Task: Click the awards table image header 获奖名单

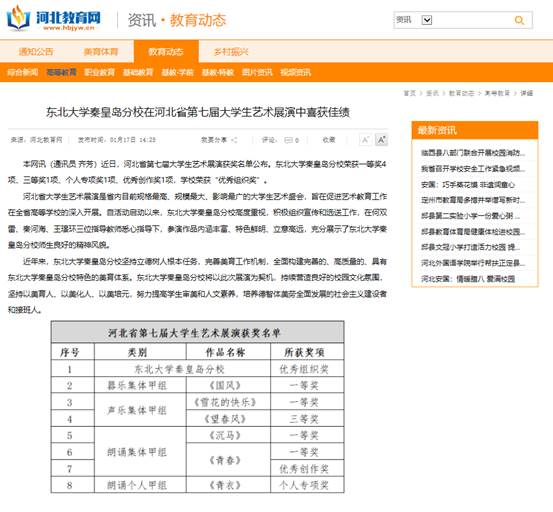Action: [x=198, y=332]
